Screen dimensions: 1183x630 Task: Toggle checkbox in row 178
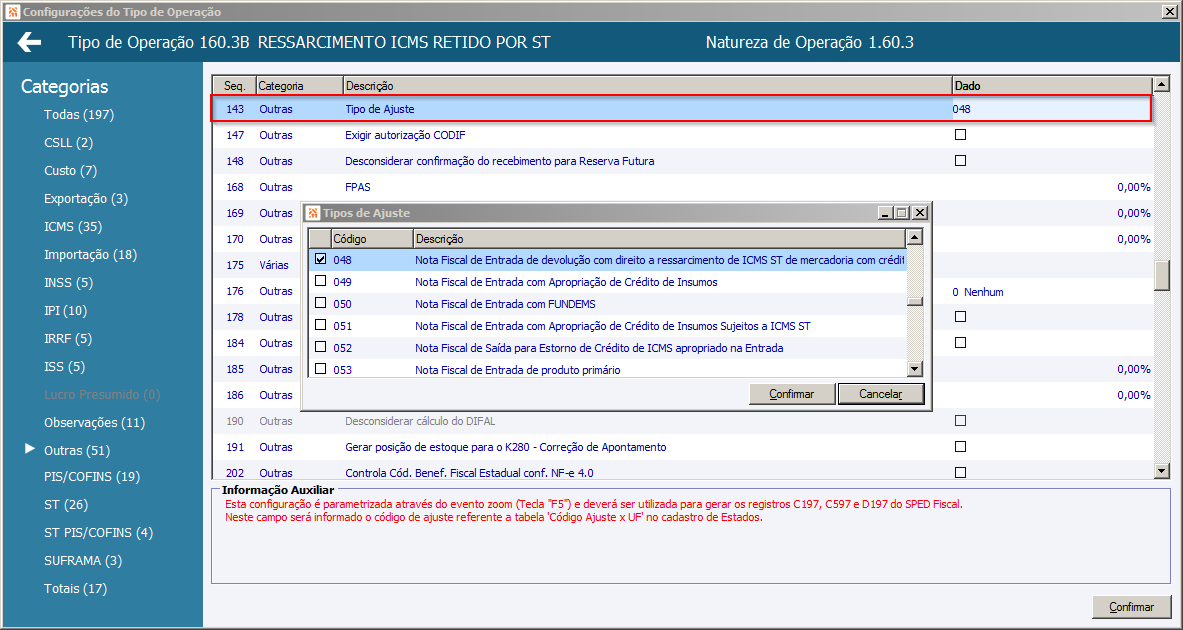pos(960,317)
